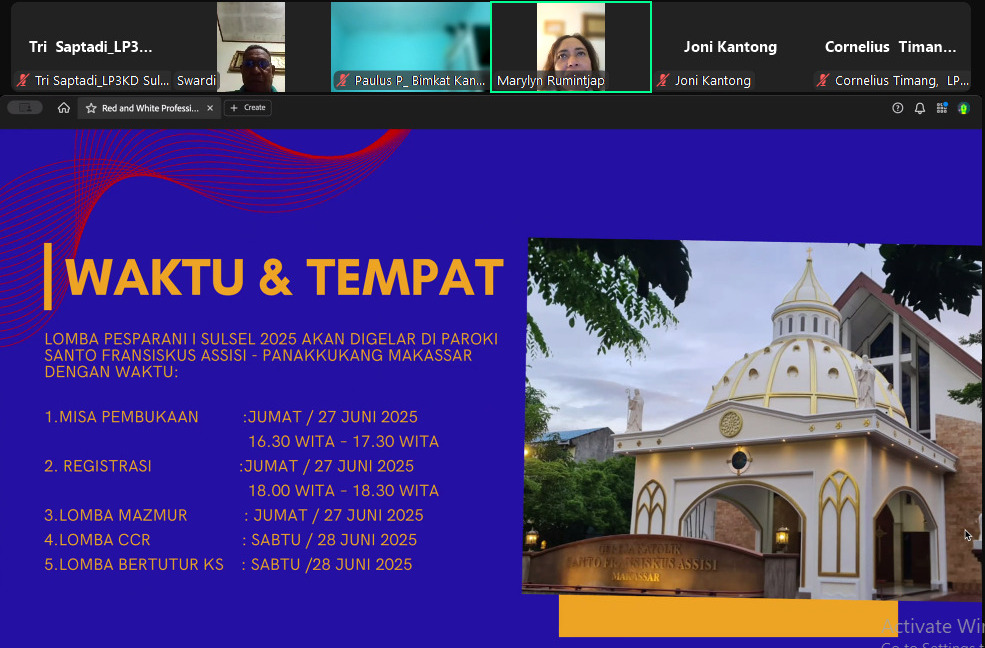Show notifications via the bell icon
985x648 pixels.
tap(920, 108)
